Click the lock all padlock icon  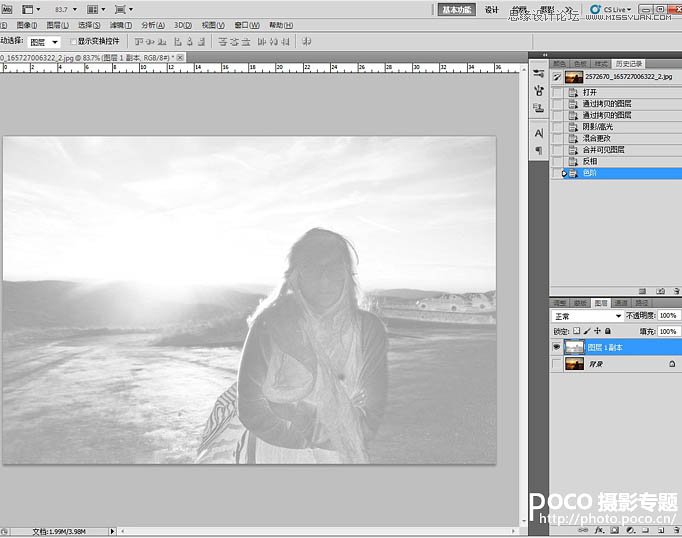coord(607,331)
